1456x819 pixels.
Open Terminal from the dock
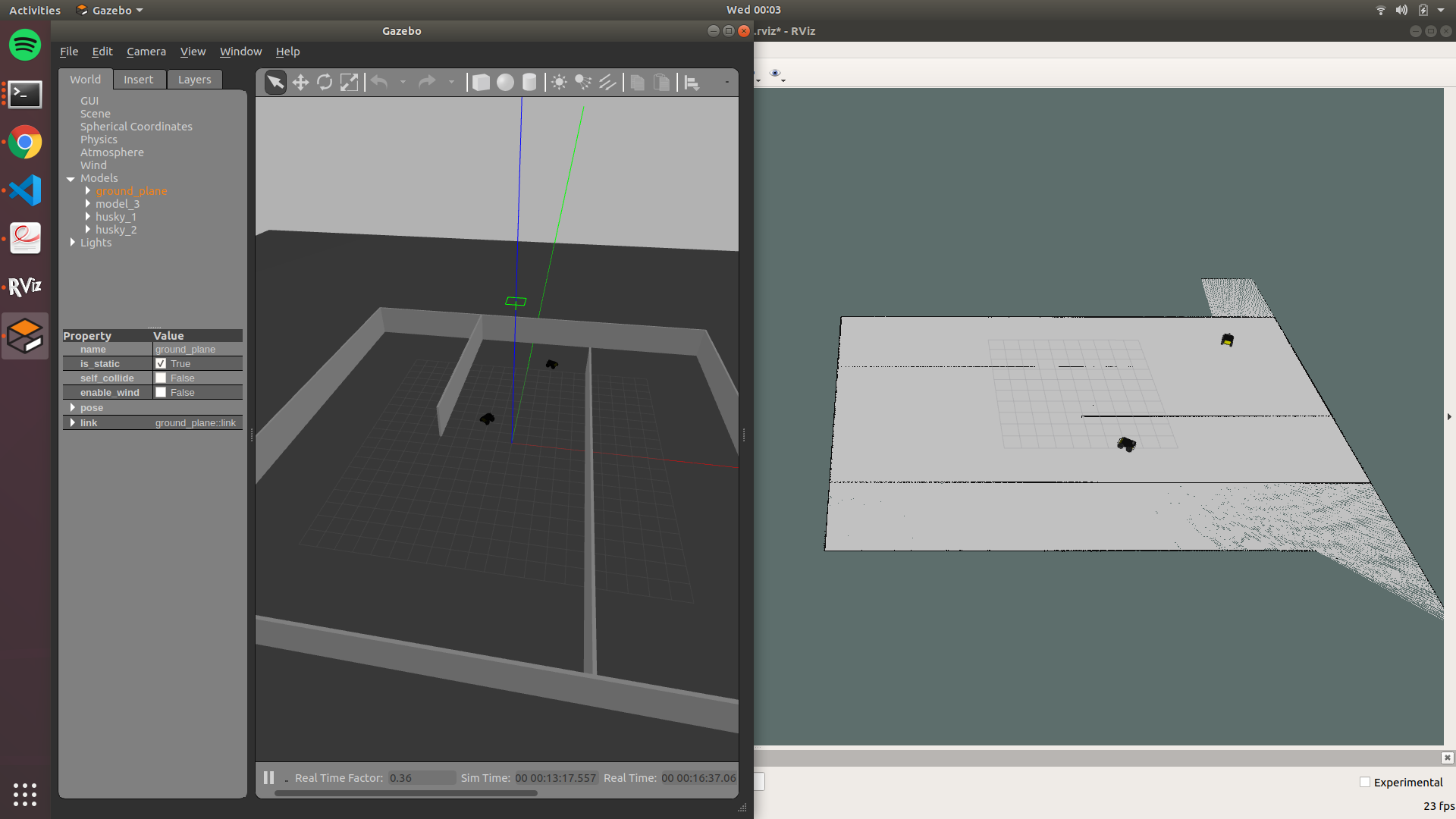tap(25, 94)
